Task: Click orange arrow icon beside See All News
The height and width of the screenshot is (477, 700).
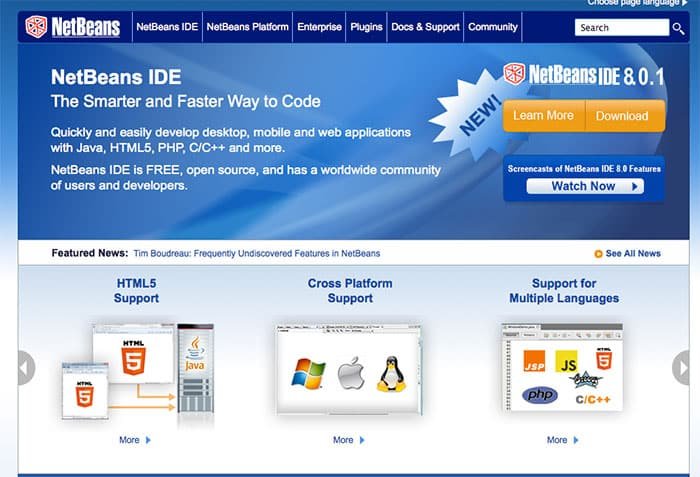Action: [x=598, y=254]
